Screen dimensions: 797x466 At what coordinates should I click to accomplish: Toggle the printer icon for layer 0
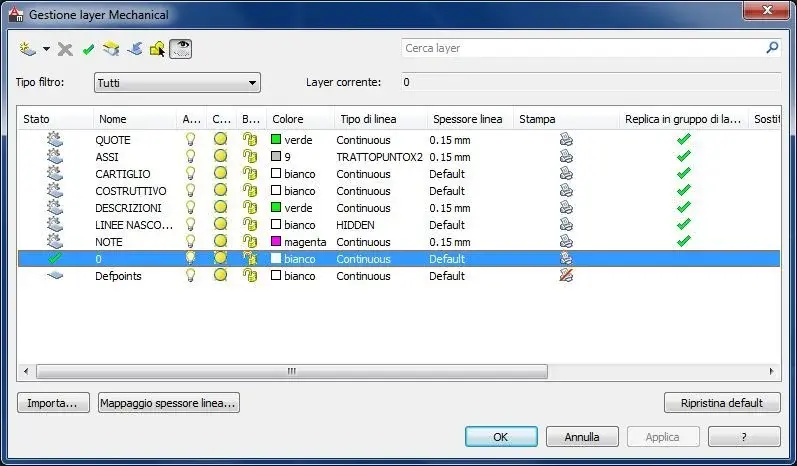point(566,258)
